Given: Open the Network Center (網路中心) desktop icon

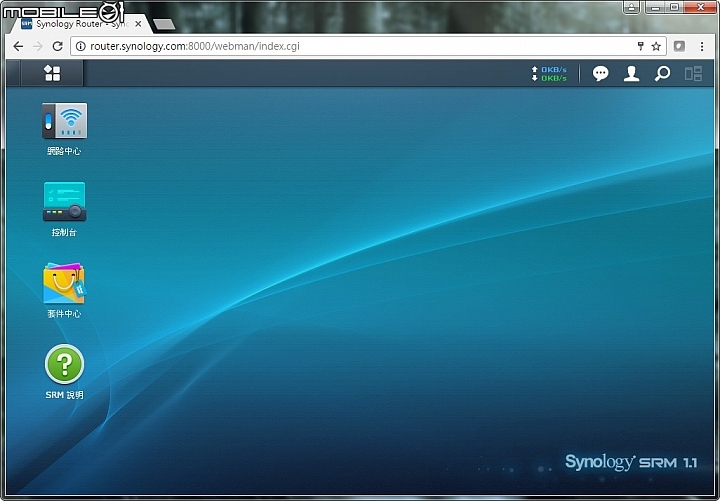Looking at the screenshot, I should pyautogui.click(x=64, y=121).
